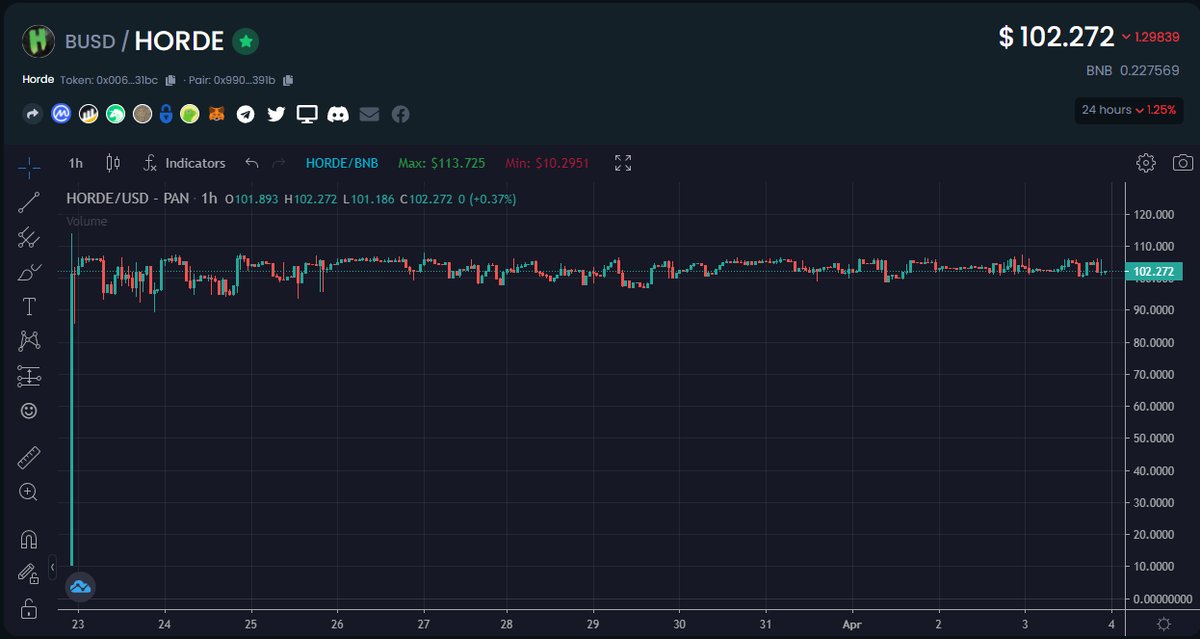Click the BNB 0.227569 price text
This screenshot has height=639, width=1200.
1132,71
